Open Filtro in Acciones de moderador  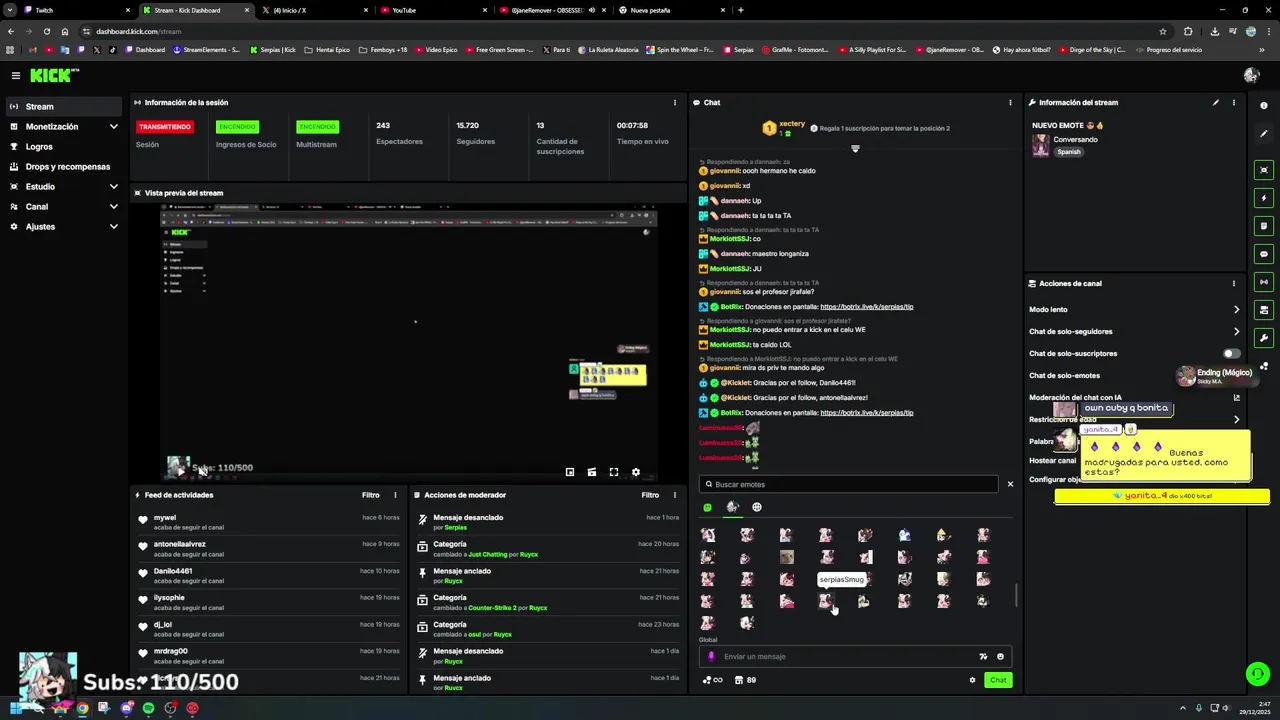[650, 495]
